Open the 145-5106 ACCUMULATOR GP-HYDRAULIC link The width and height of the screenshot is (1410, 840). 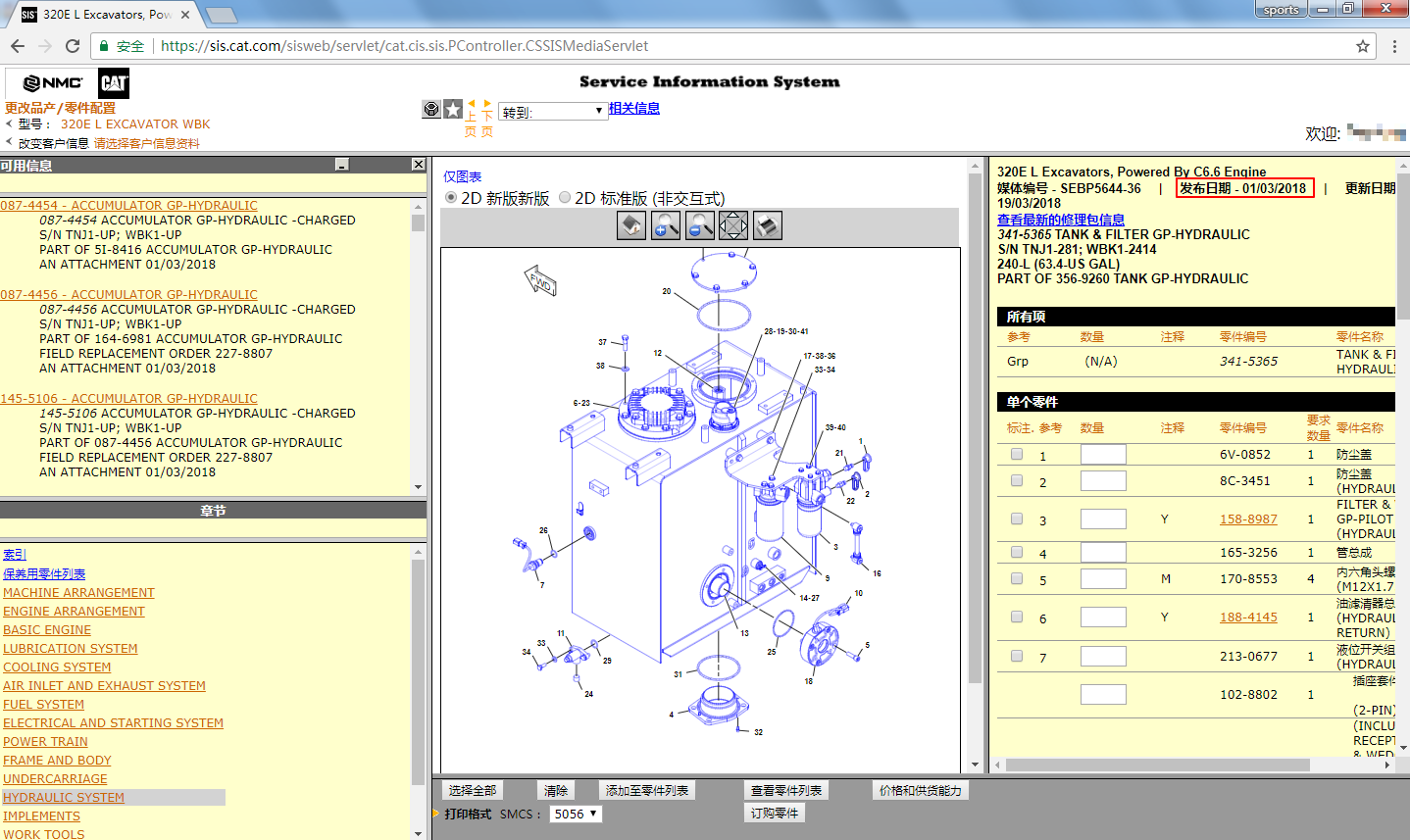(128, 399)
